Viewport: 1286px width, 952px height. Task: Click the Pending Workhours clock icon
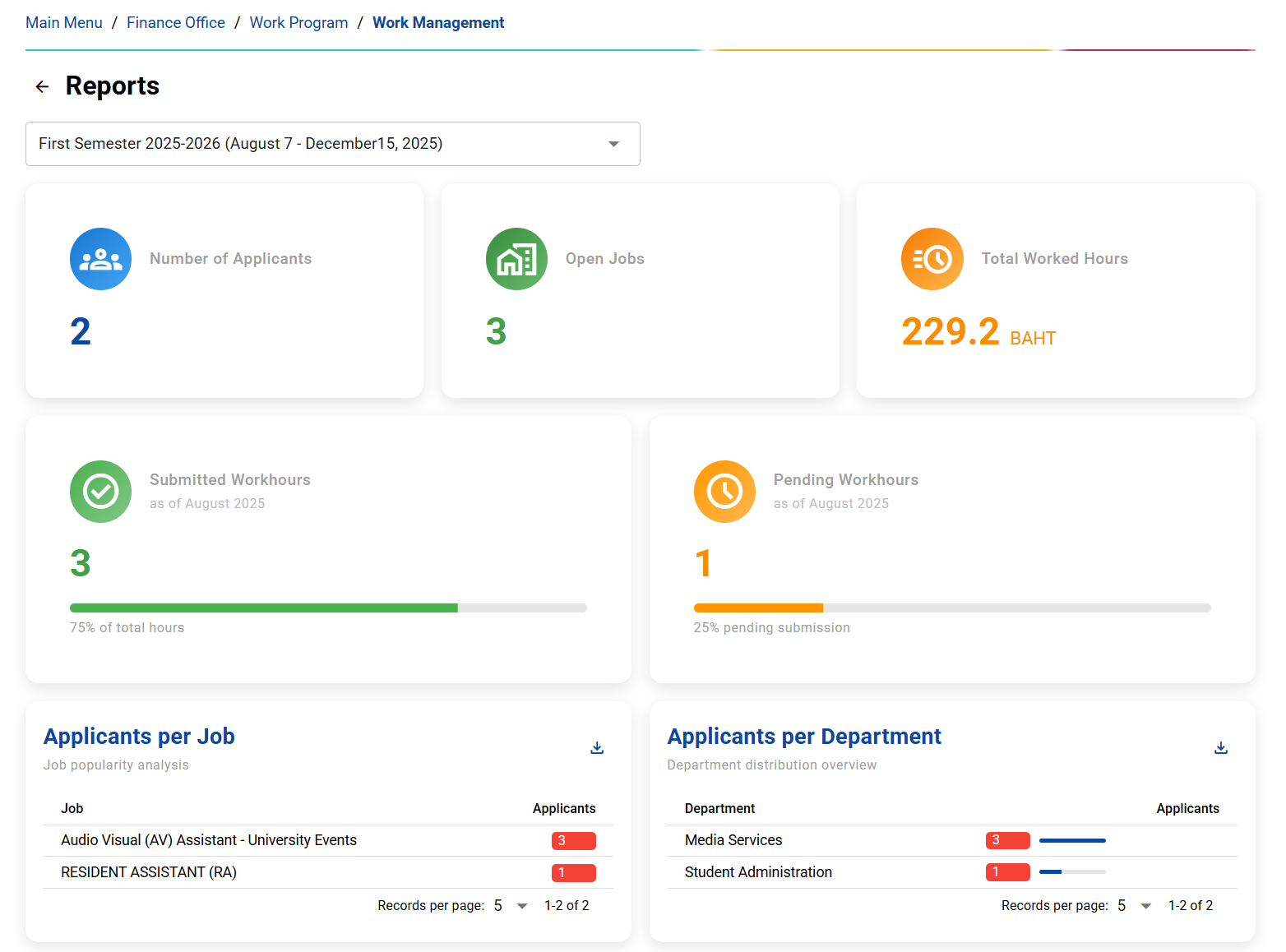724,492
